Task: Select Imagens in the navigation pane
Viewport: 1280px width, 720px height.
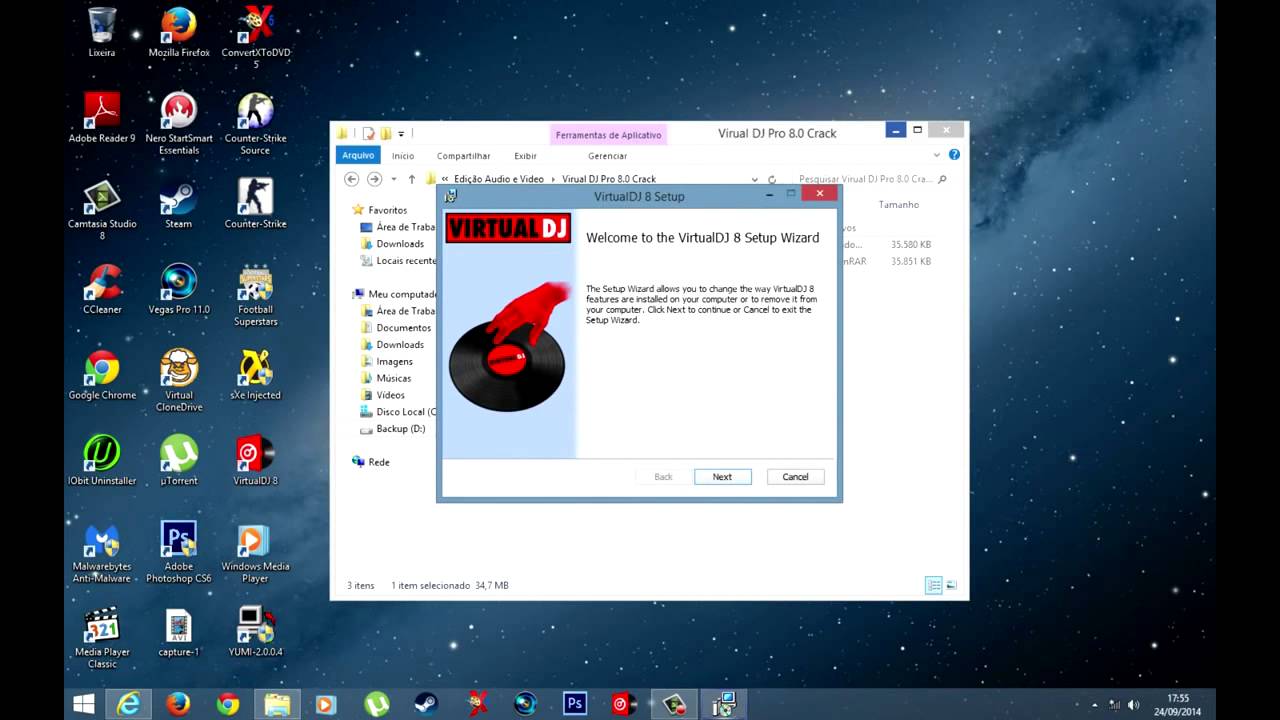Action: [394, 361]
